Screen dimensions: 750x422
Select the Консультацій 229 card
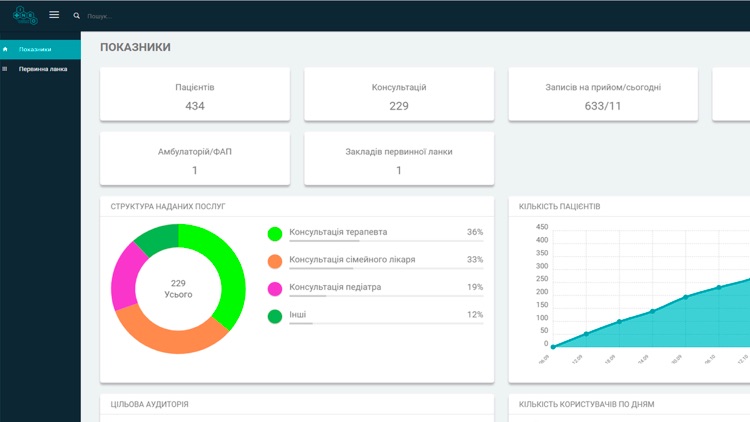coord(399,95)
